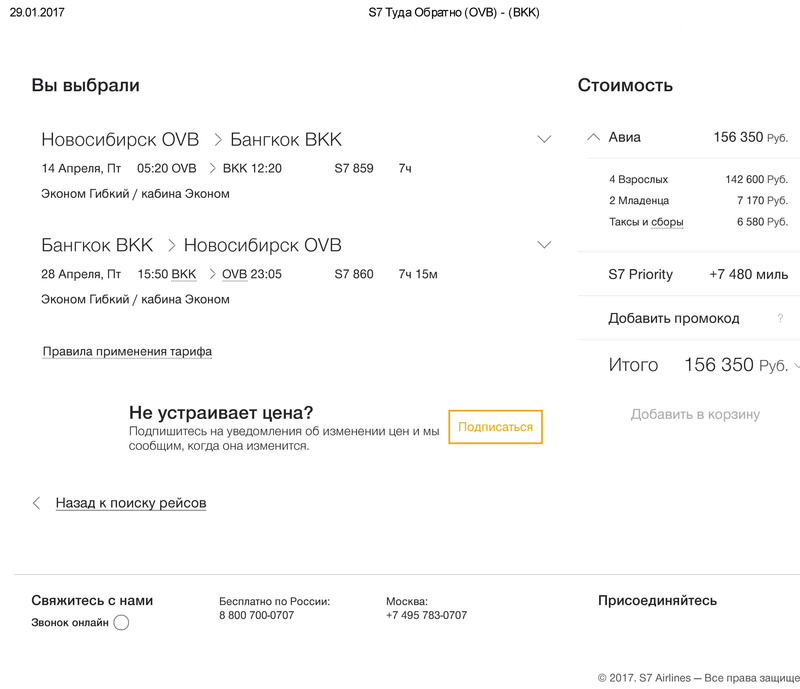
Task: Select Добавить промокод
Action: [x=674, y=319]
